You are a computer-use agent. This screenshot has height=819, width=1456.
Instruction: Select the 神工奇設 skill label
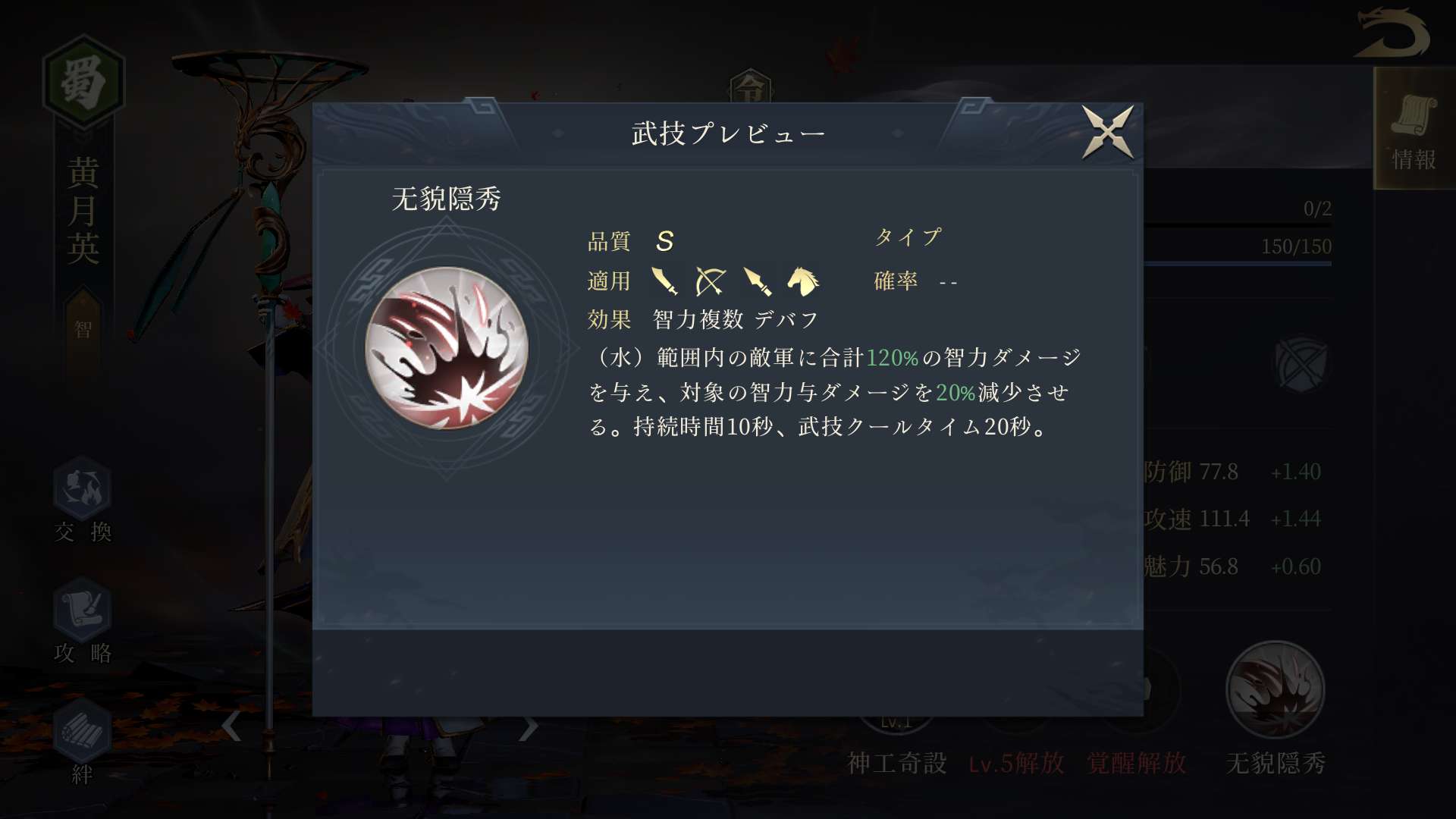(x=897, y=763)
